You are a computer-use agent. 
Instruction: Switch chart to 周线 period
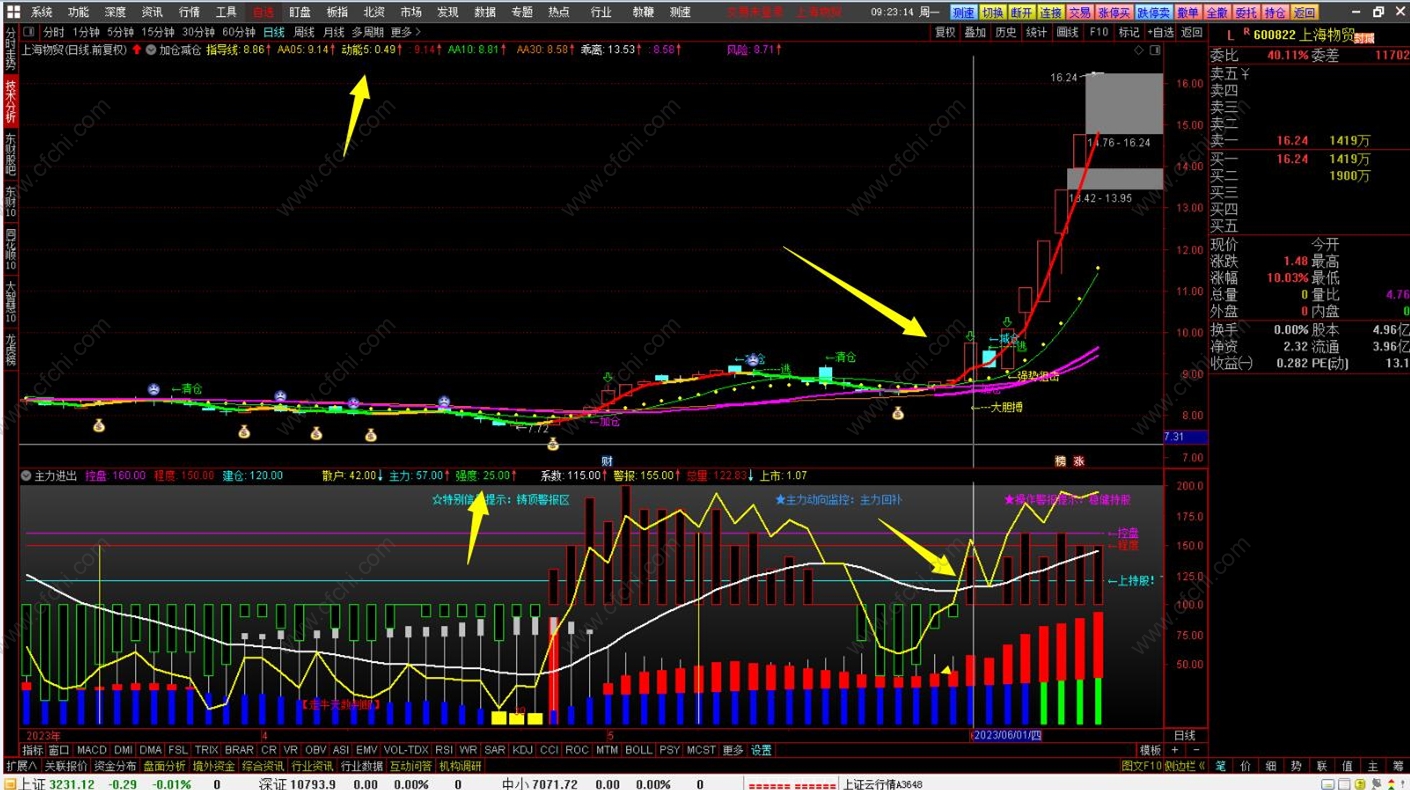304,32
